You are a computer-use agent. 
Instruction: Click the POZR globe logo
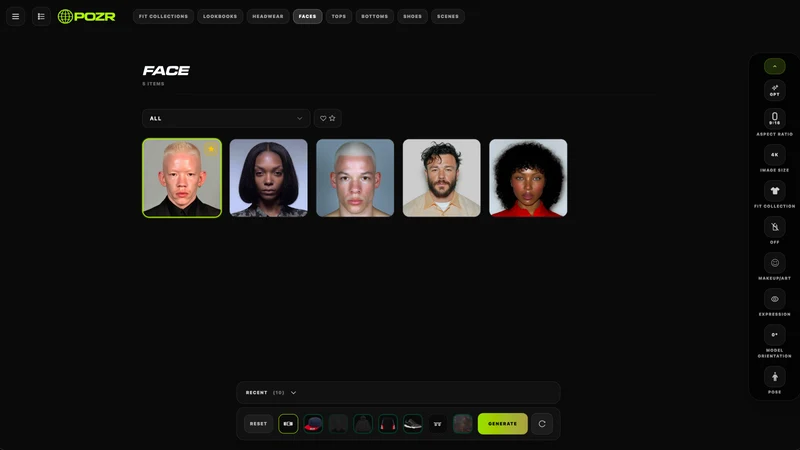coord(86,16)
